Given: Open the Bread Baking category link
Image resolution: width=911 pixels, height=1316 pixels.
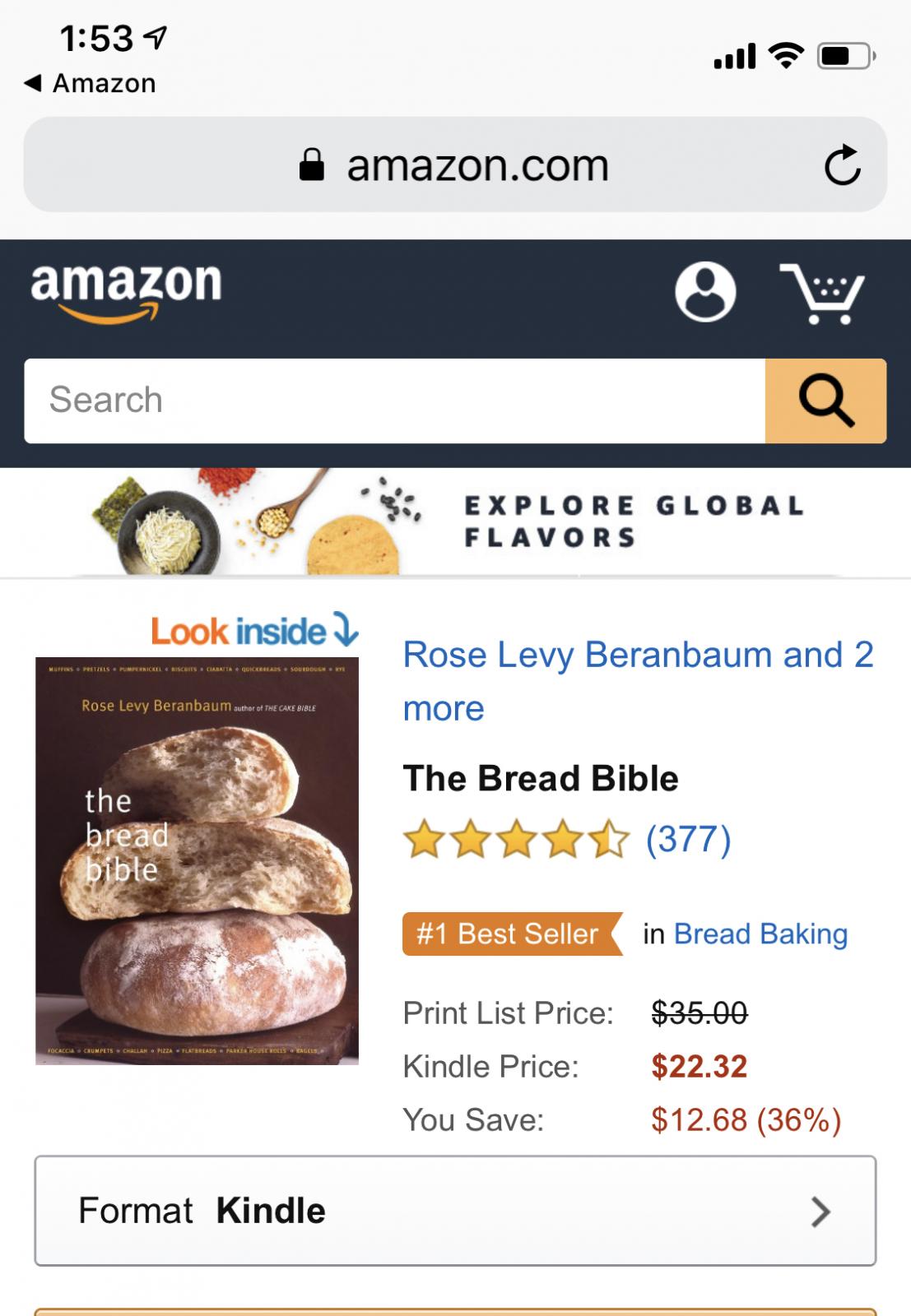Looking at the screenshot, I should coord(760,934).
